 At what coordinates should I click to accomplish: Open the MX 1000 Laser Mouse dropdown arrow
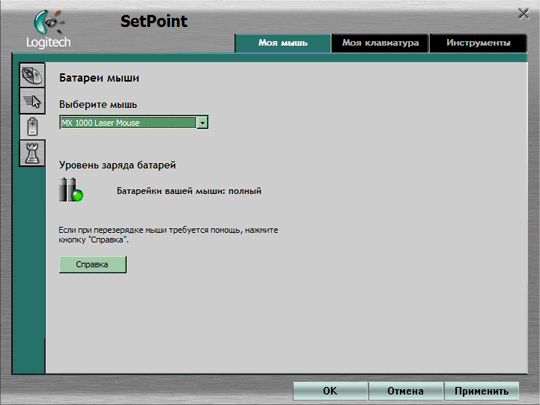click(x=202, y=123)
